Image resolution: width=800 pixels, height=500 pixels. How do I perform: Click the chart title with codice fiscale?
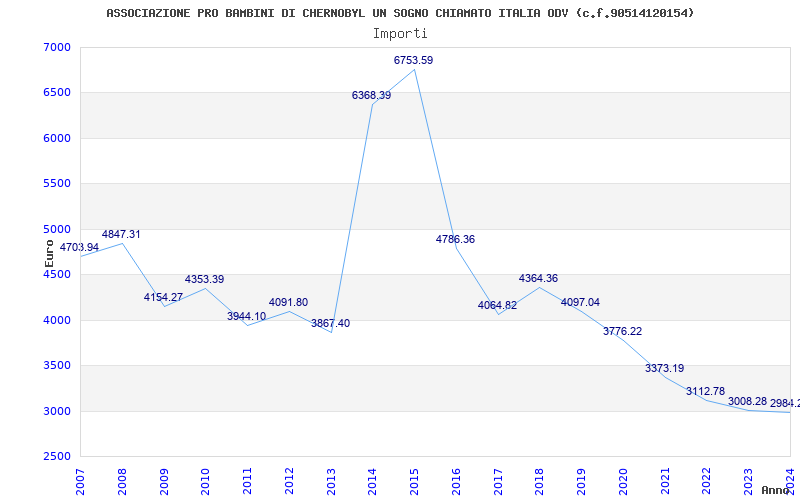pos(400,13)
